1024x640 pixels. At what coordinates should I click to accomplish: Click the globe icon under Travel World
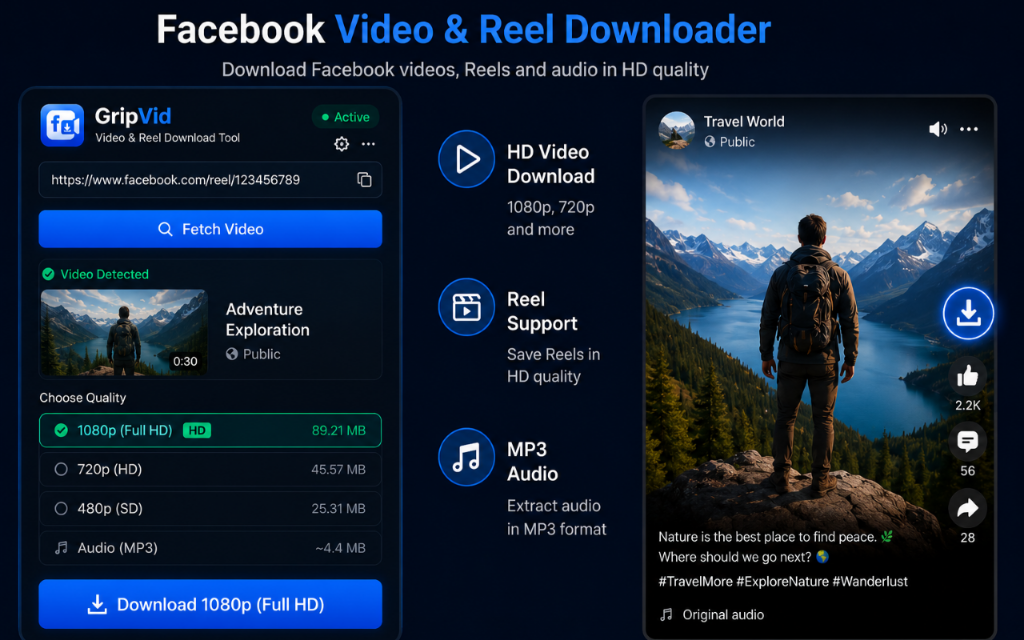(x=710, y=142)
